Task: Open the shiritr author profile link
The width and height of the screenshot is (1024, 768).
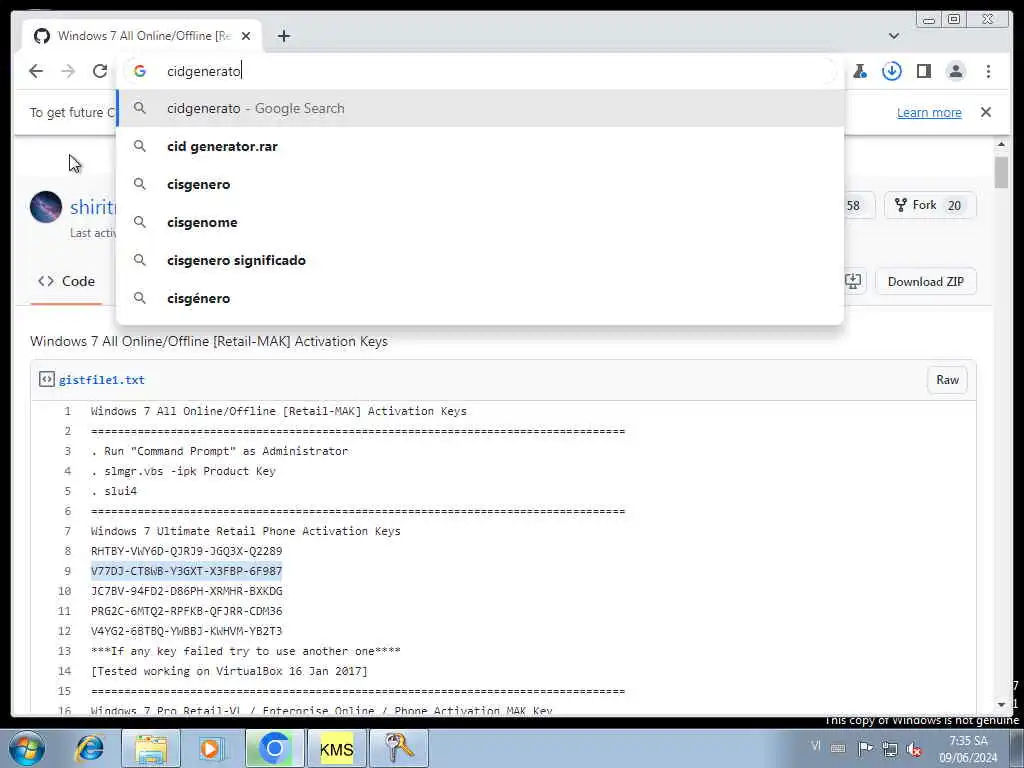Action: coord(93,207)
